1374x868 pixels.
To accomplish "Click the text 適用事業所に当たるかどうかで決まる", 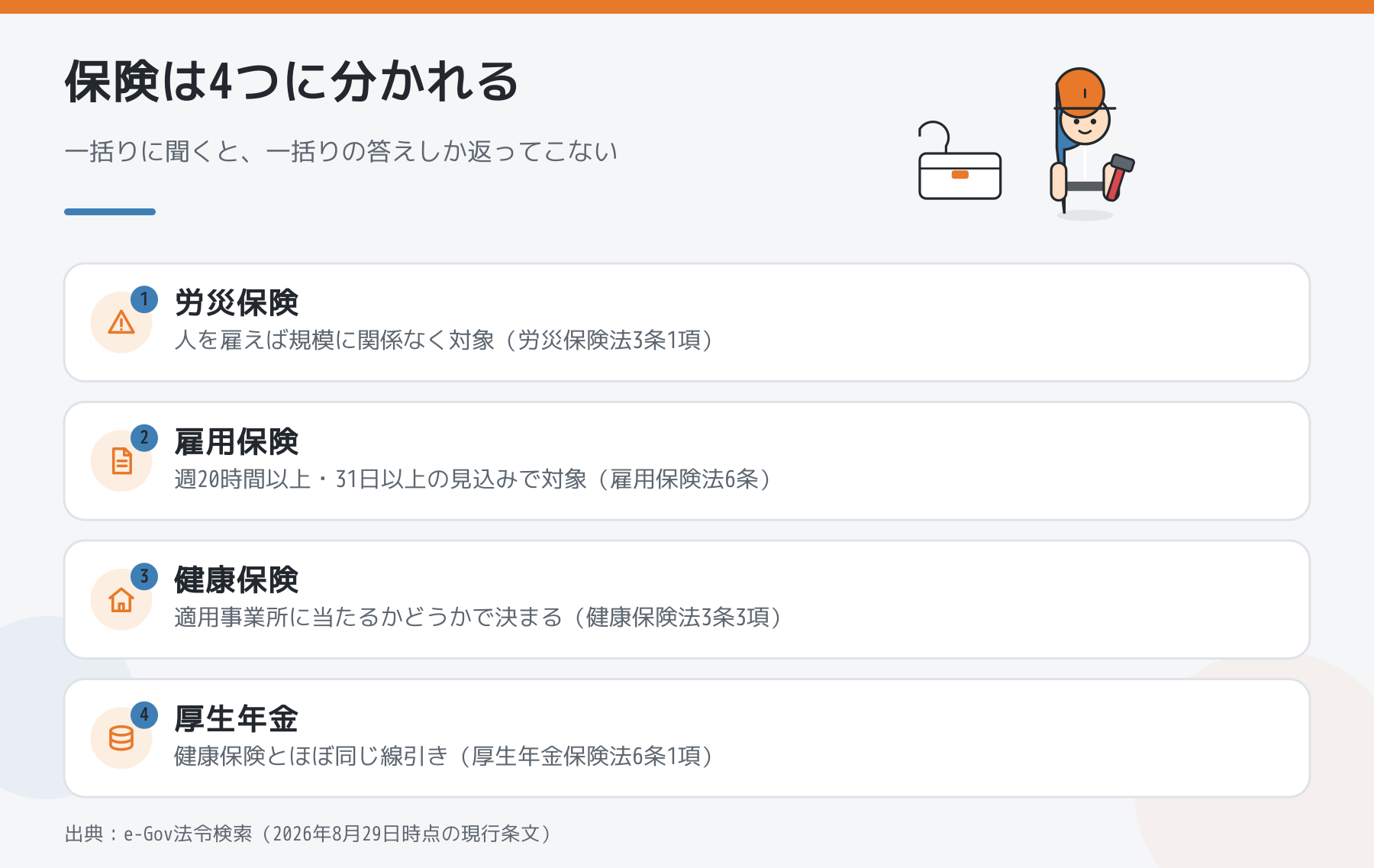I will [x=369, y=617].
